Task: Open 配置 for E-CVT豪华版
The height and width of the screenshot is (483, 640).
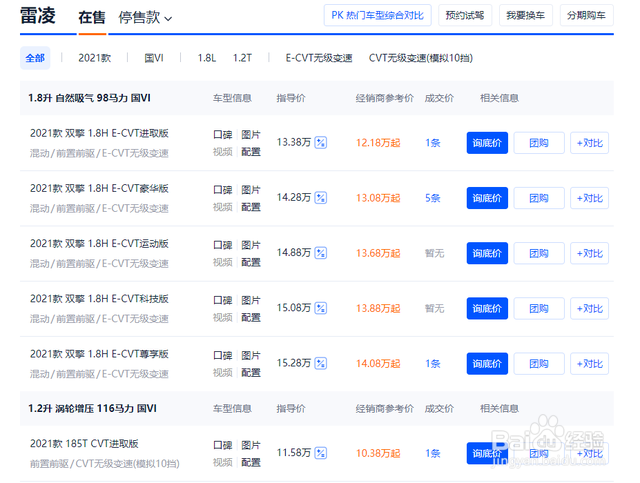Action: point(251,207)
